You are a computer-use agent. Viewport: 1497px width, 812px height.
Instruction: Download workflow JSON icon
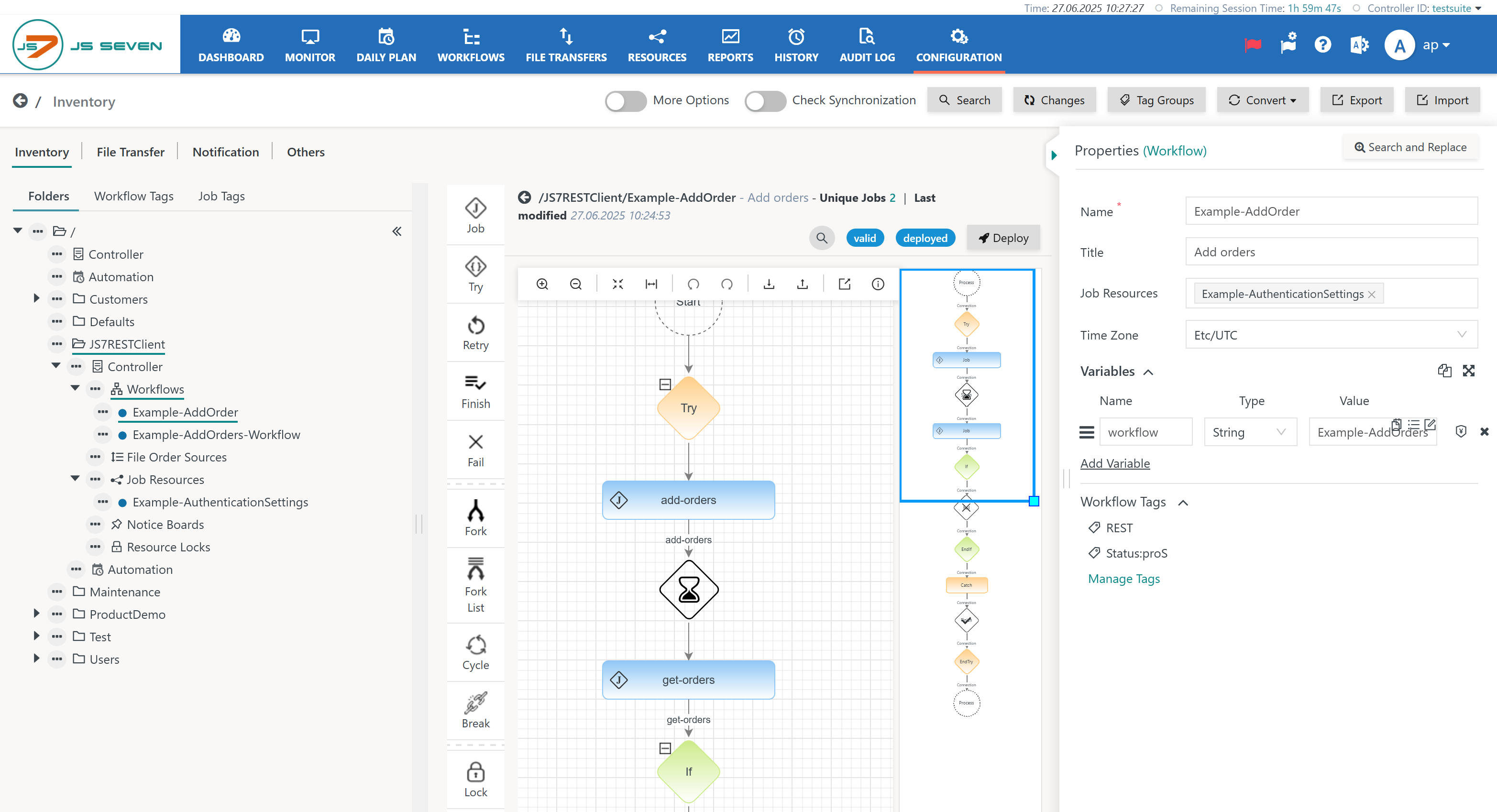click(x=769, y=284)
